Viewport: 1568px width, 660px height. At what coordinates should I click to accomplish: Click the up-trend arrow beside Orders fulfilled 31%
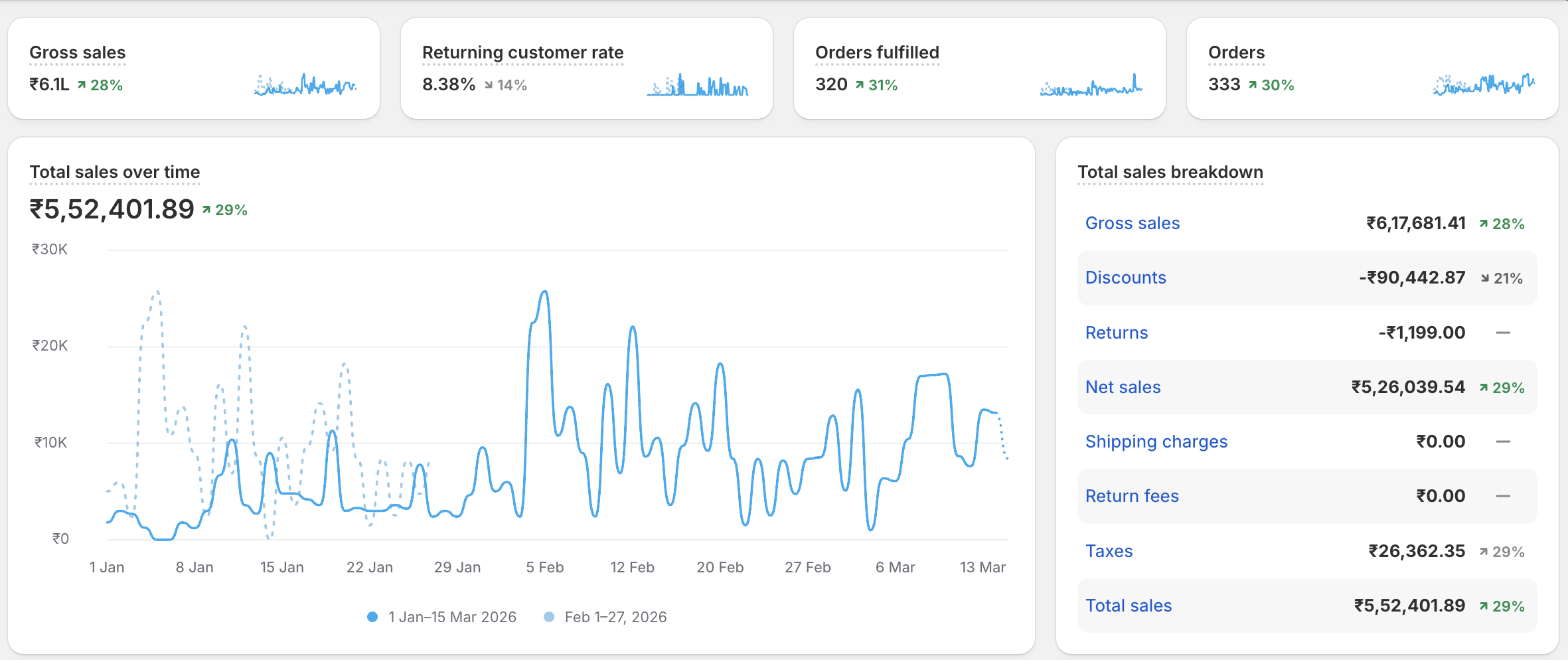tap(861, 84)
